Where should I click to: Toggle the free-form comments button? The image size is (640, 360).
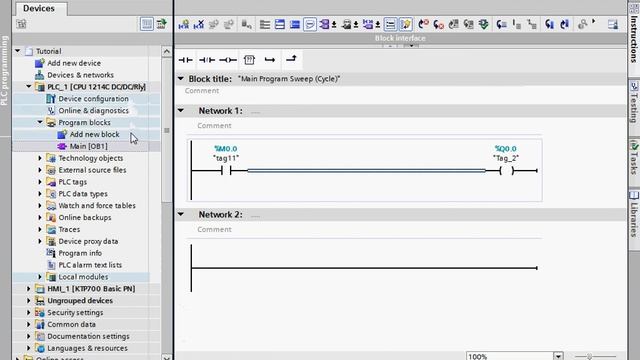tap(310, 24)
